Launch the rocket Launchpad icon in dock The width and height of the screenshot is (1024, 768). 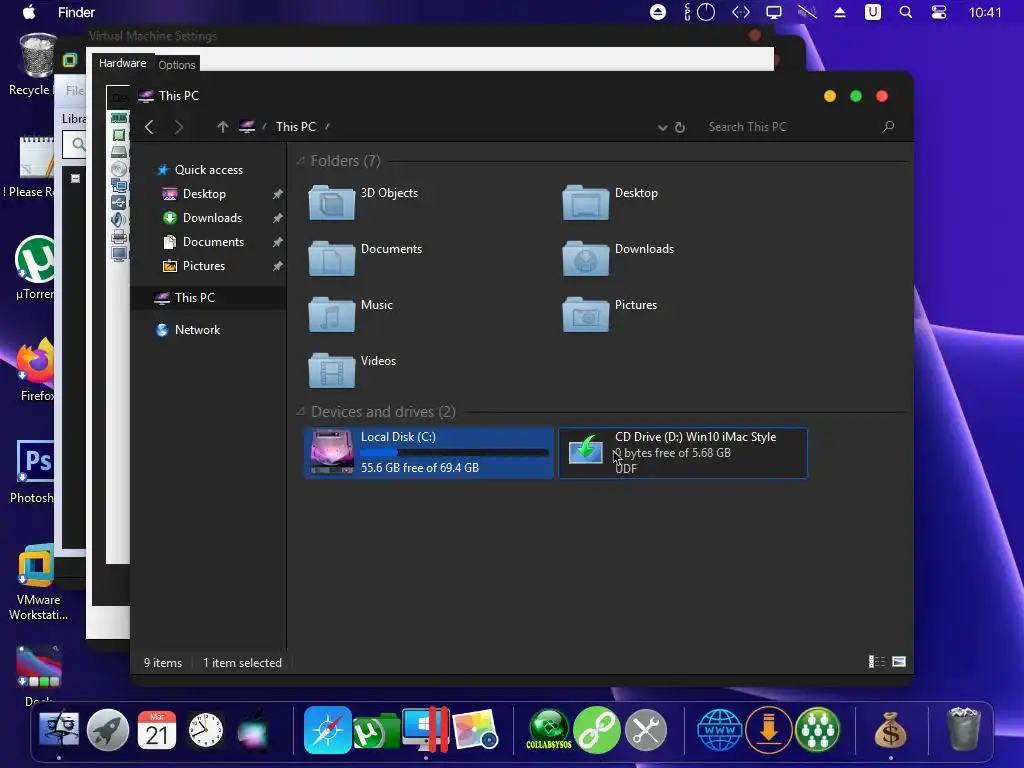point(108,729)
